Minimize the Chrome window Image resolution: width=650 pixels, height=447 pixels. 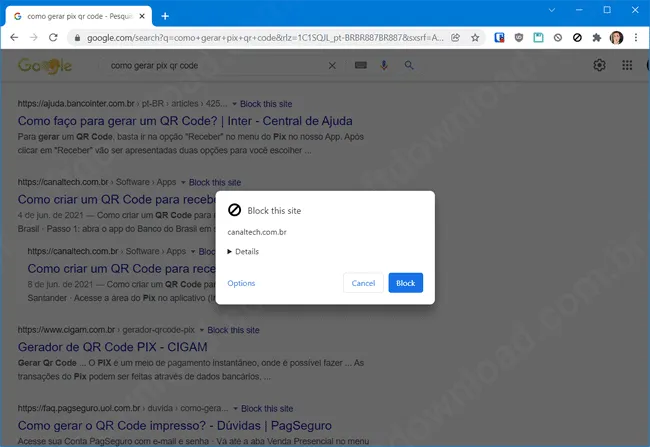579,10
